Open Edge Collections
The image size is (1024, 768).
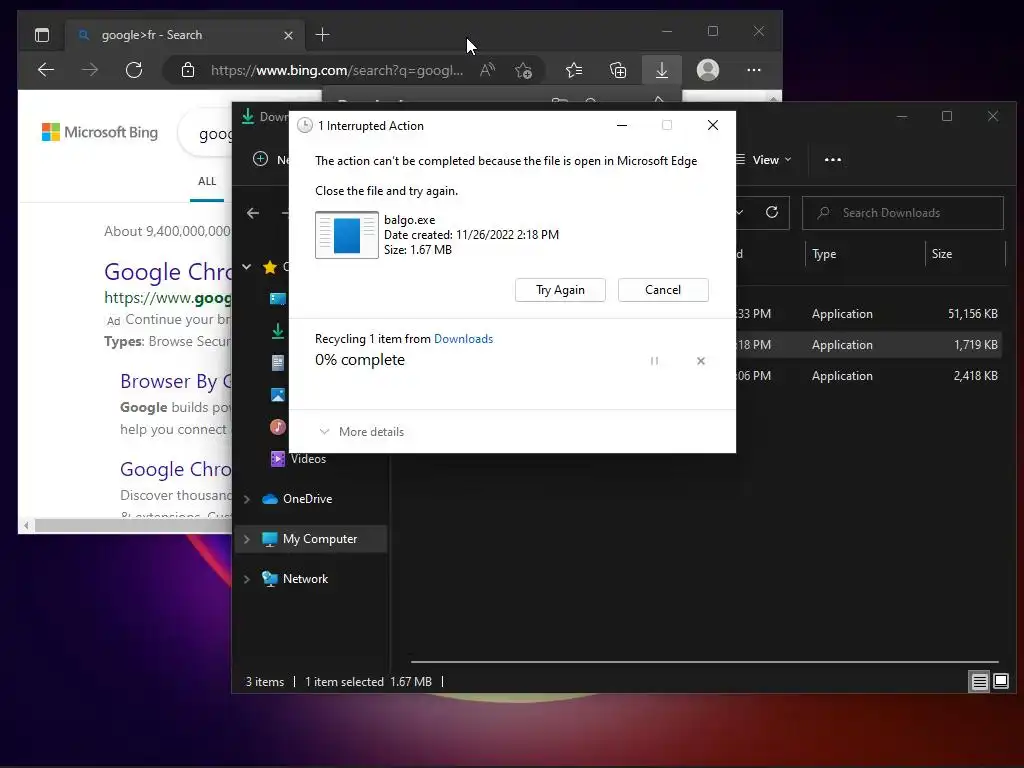pos(618,70)
